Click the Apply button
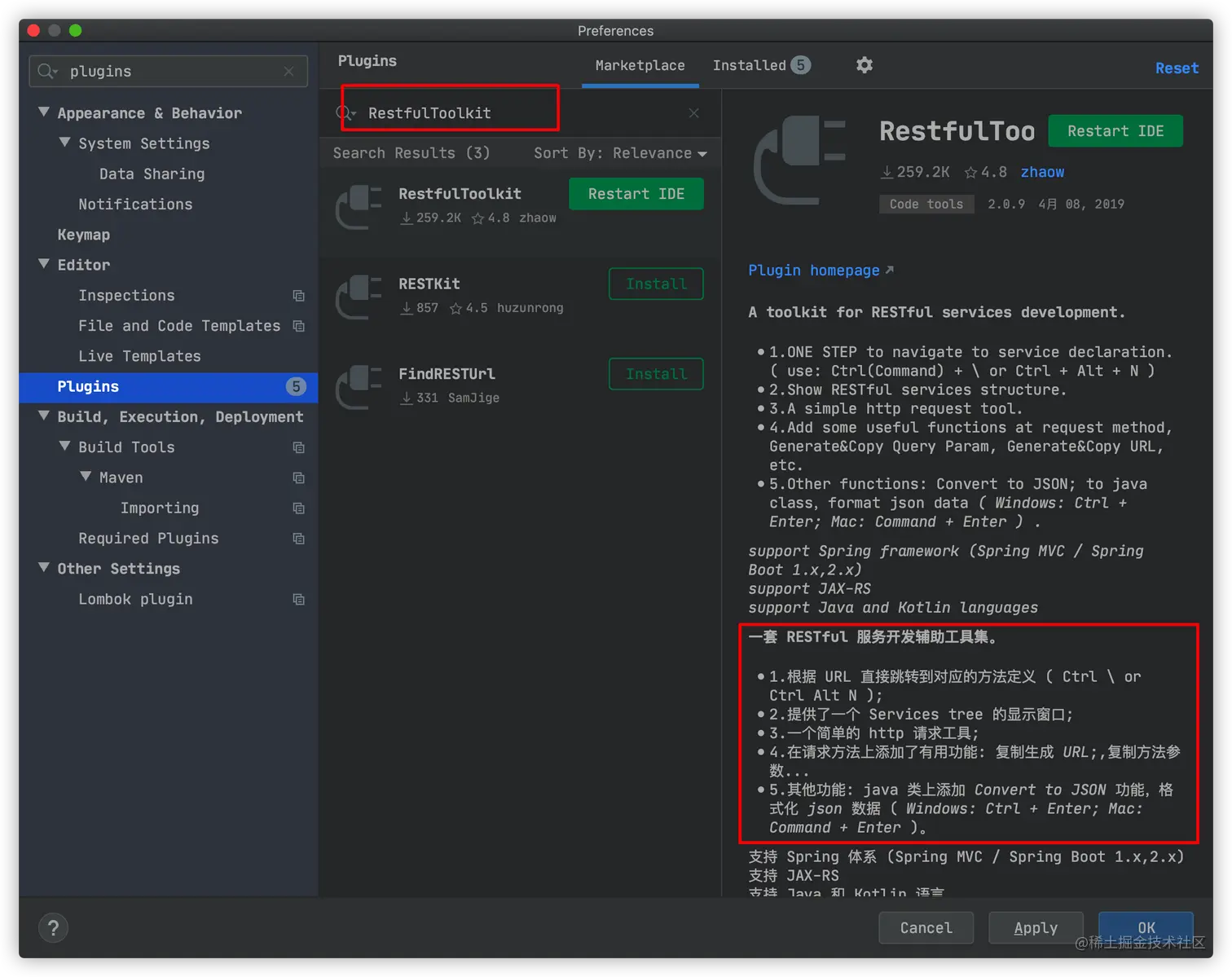The height and width of the screenshot is (977, 1232). pos(1036,928)
